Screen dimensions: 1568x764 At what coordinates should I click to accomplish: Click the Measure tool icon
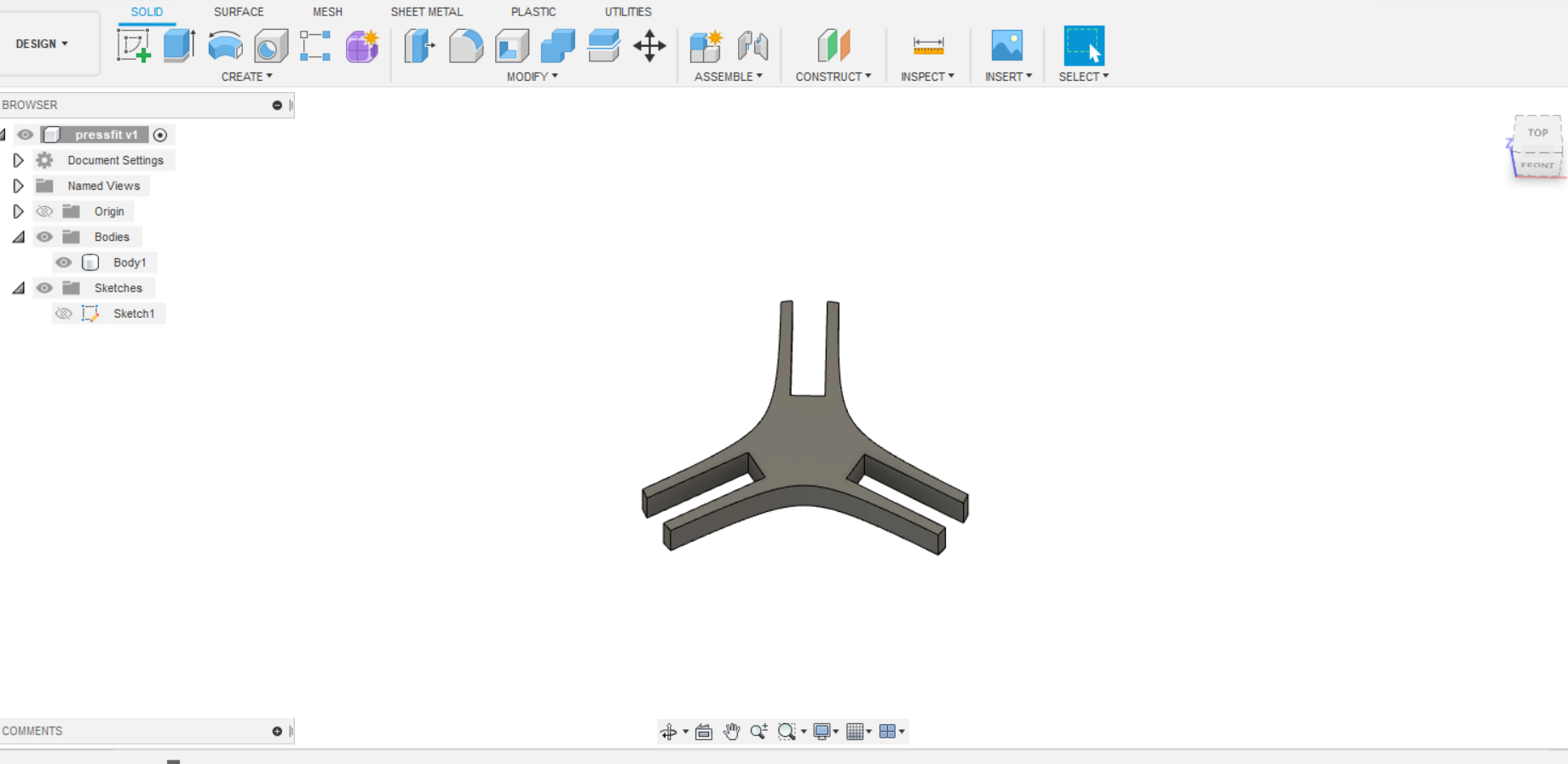click(928, 45)
